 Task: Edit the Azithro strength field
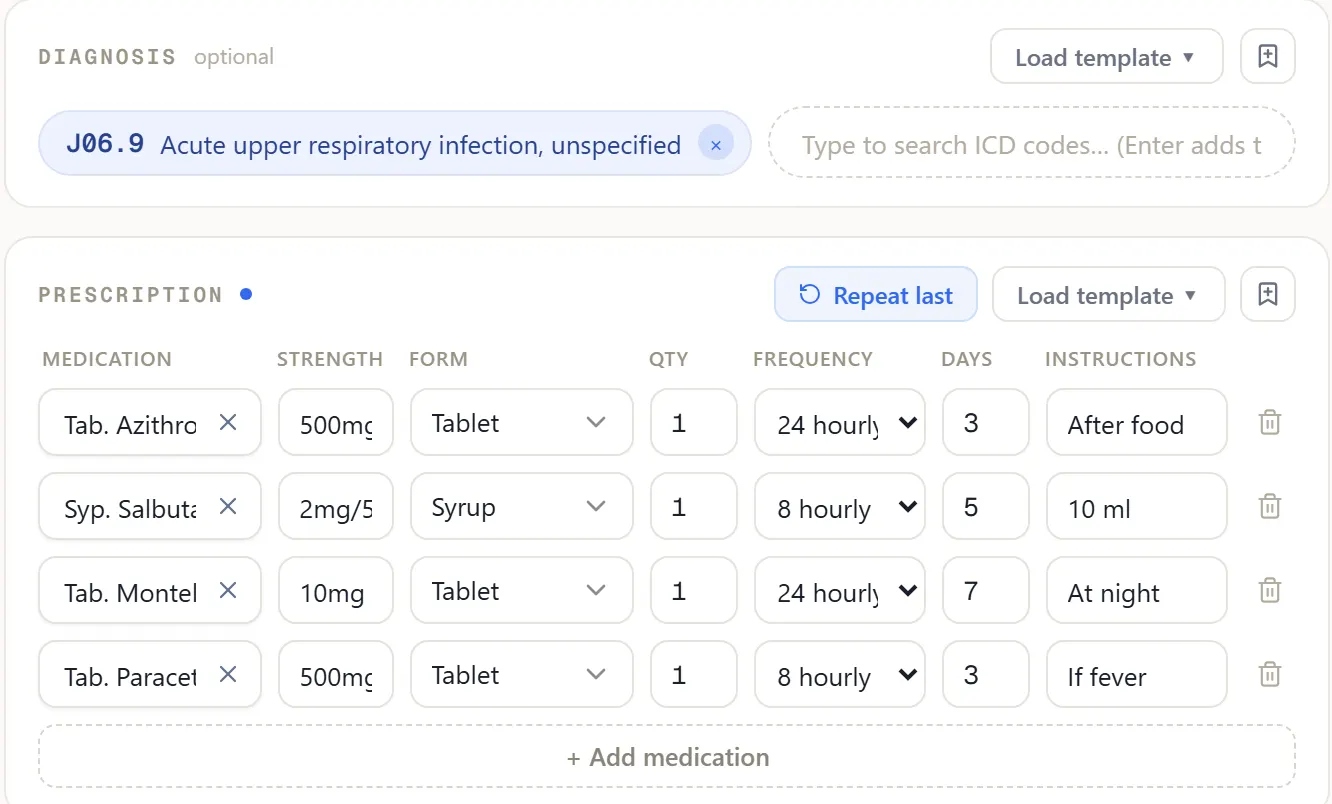(336, 423)
